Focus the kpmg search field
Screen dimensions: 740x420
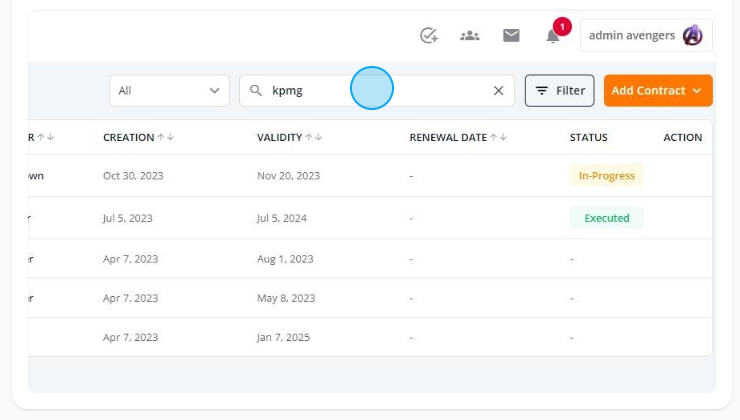377,91
